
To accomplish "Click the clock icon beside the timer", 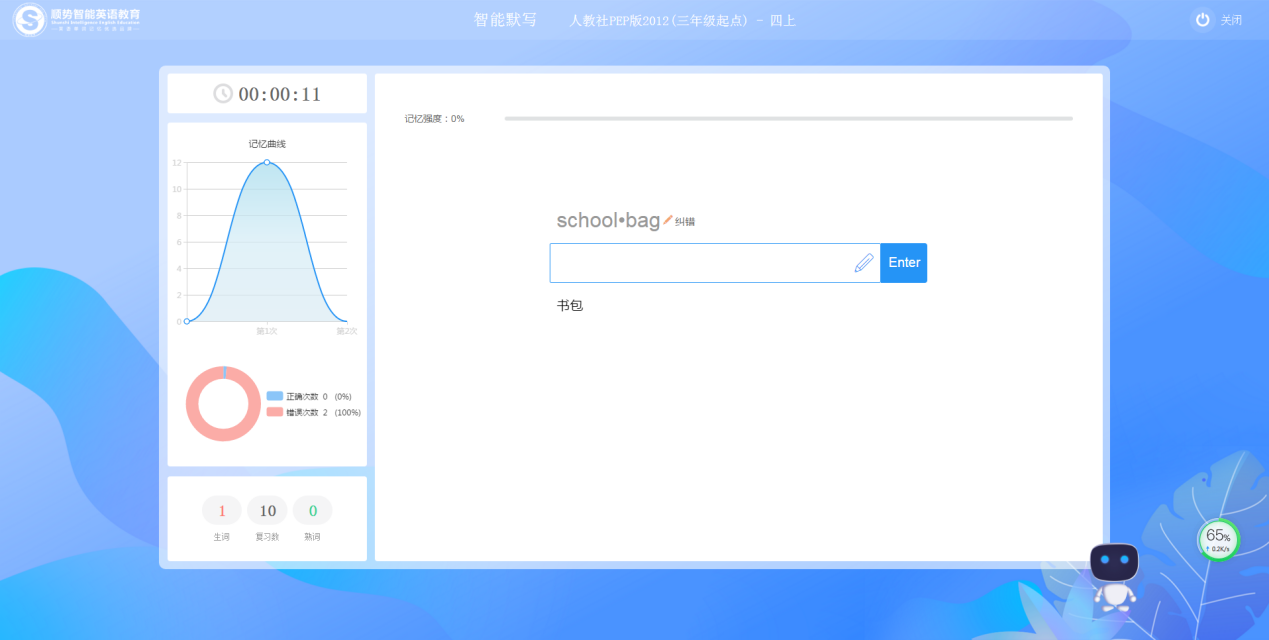I will tap(223, 94).
